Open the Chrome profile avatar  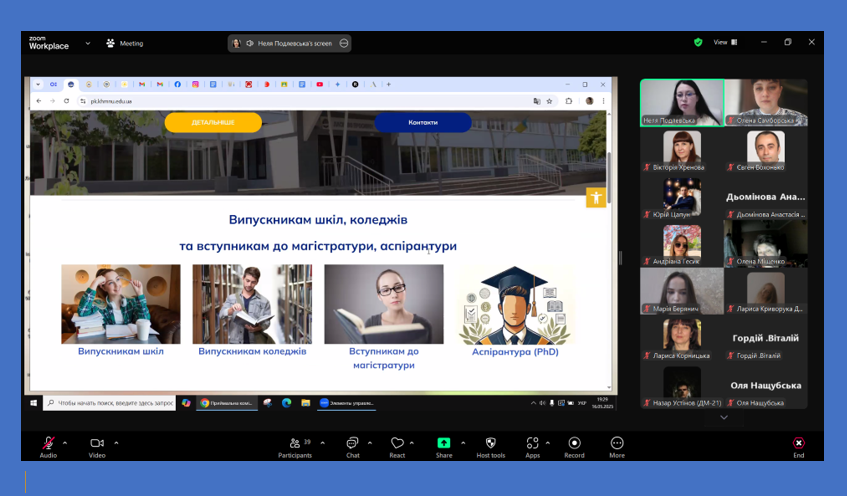click(589, 101)
